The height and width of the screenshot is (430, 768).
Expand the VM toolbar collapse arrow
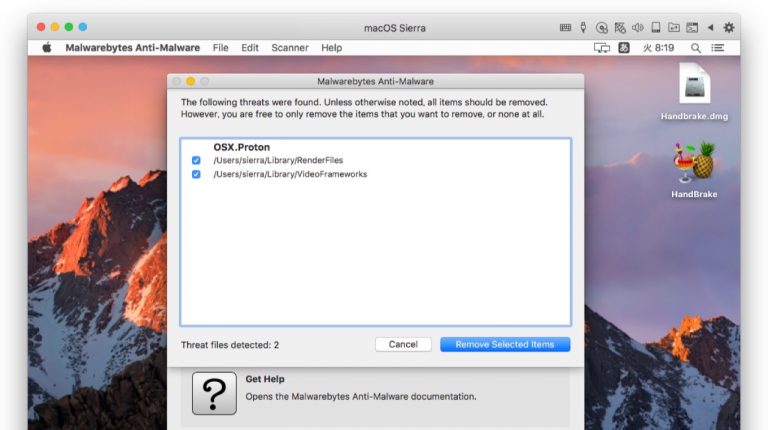click(x=711, y=27)
